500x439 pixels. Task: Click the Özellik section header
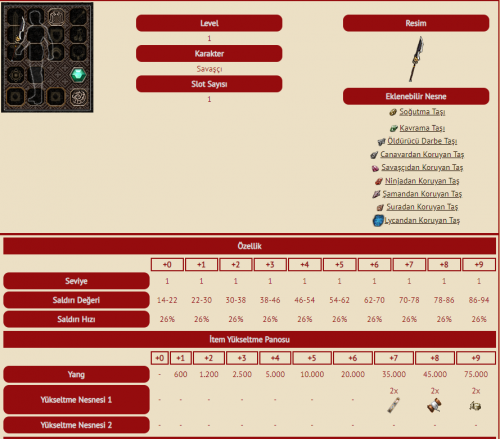click(249, 246)
